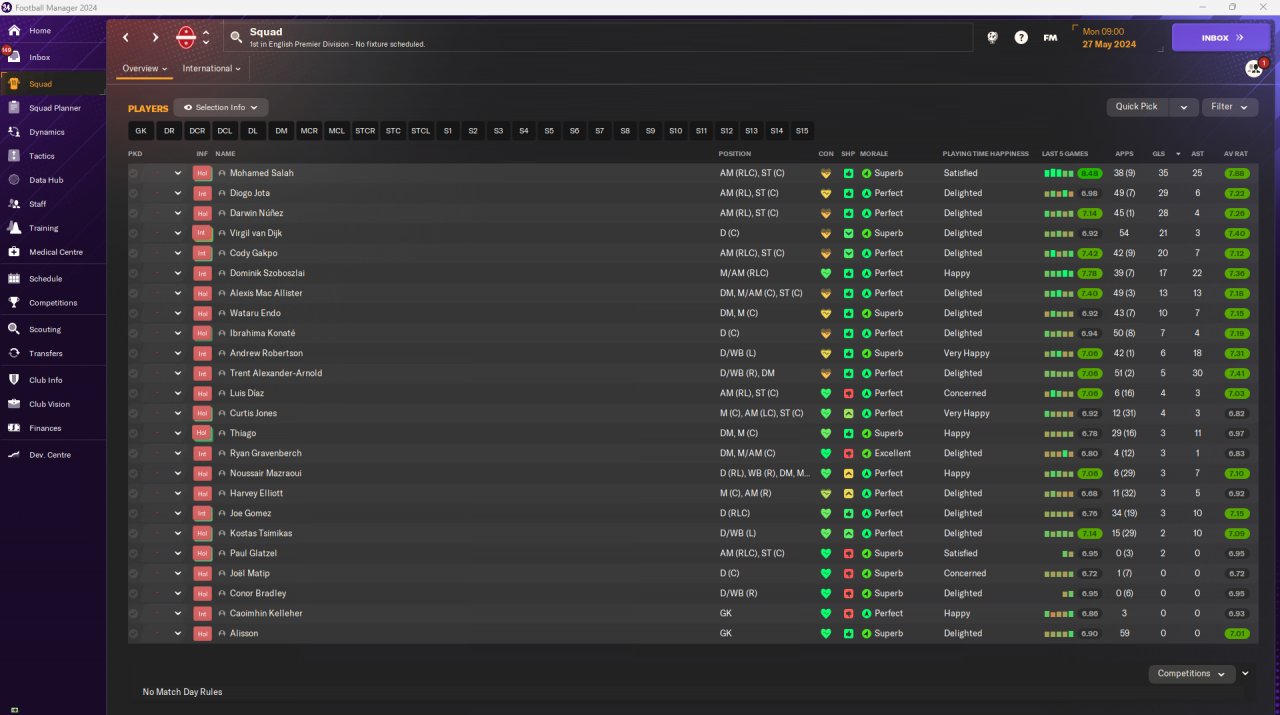The width and height of the screenshot is (1280, 715).
Task: Open the FM menu icon
Action: [1050, 37]
